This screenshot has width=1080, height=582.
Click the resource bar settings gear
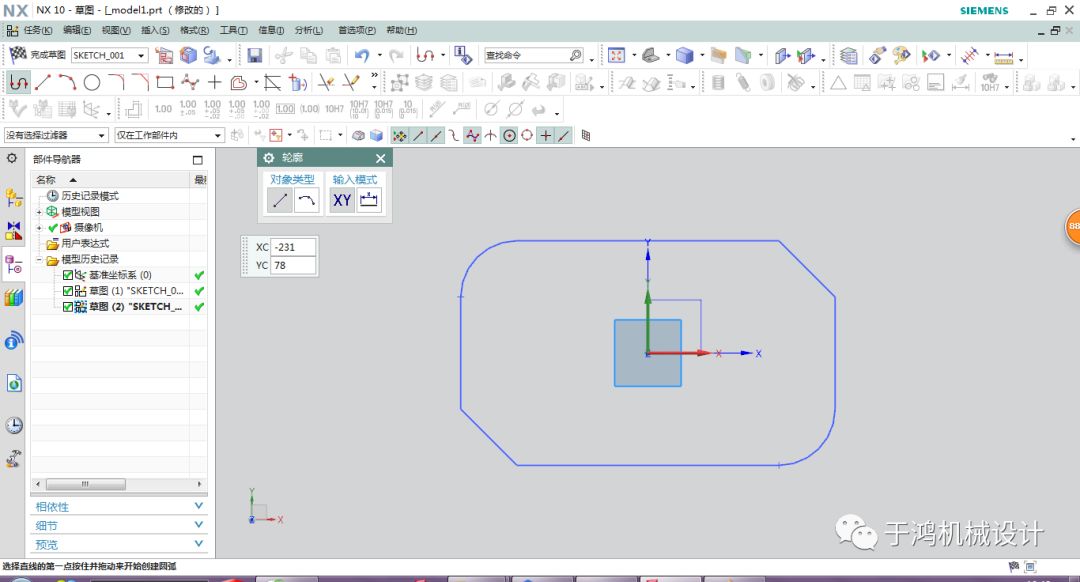coord(12,158)
